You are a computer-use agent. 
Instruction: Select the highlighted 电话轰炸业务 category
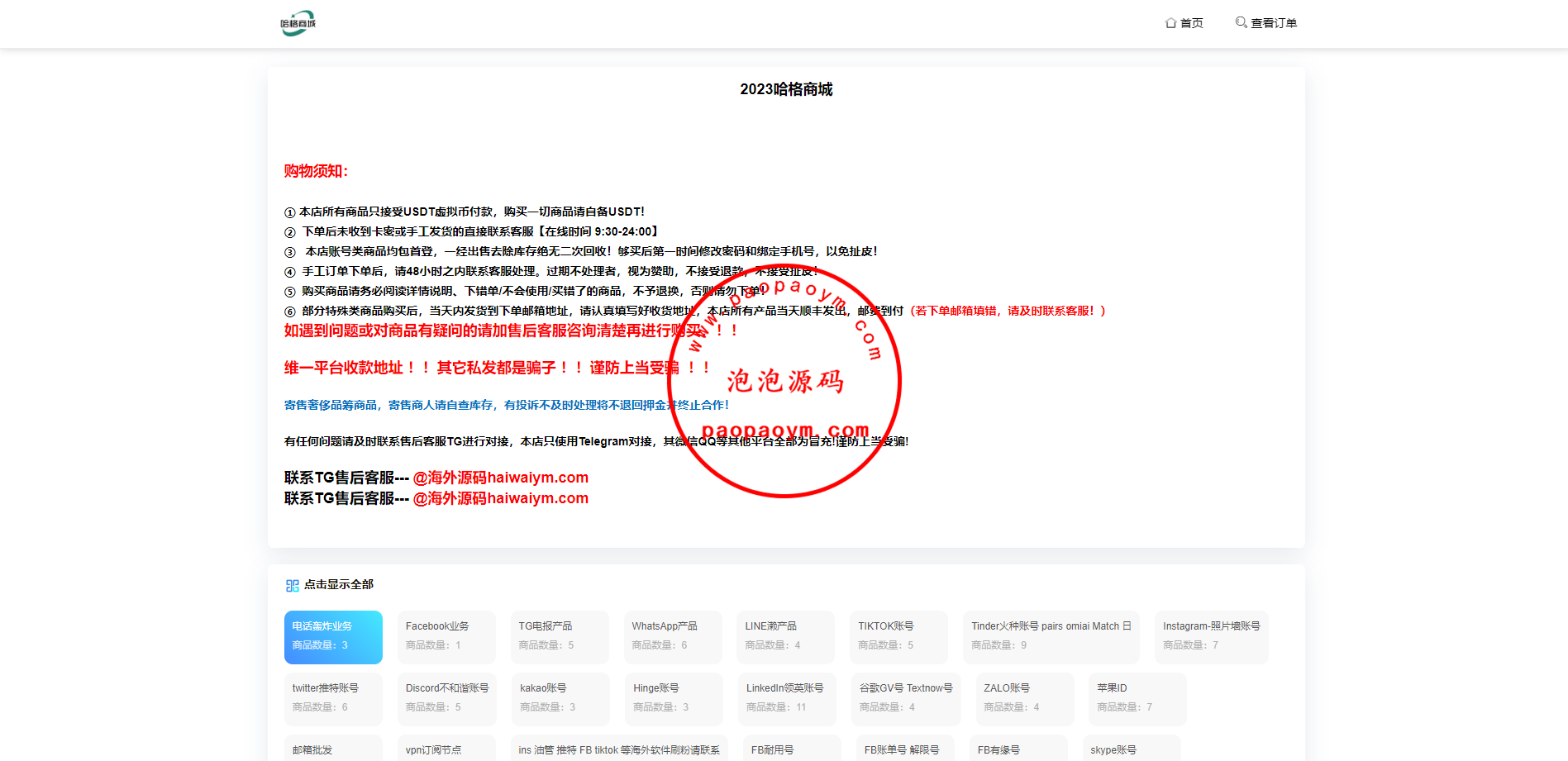pyautogui.click(x=333, y=636)
